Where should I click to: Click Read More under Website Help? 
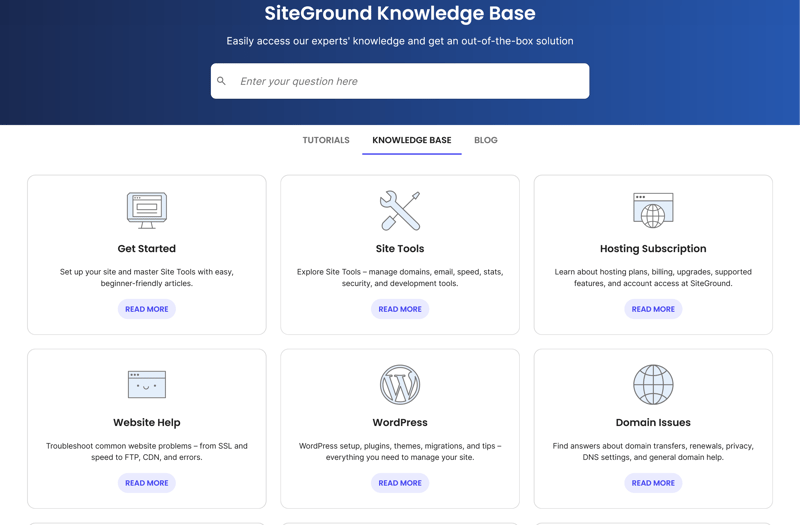pos(147,483)
